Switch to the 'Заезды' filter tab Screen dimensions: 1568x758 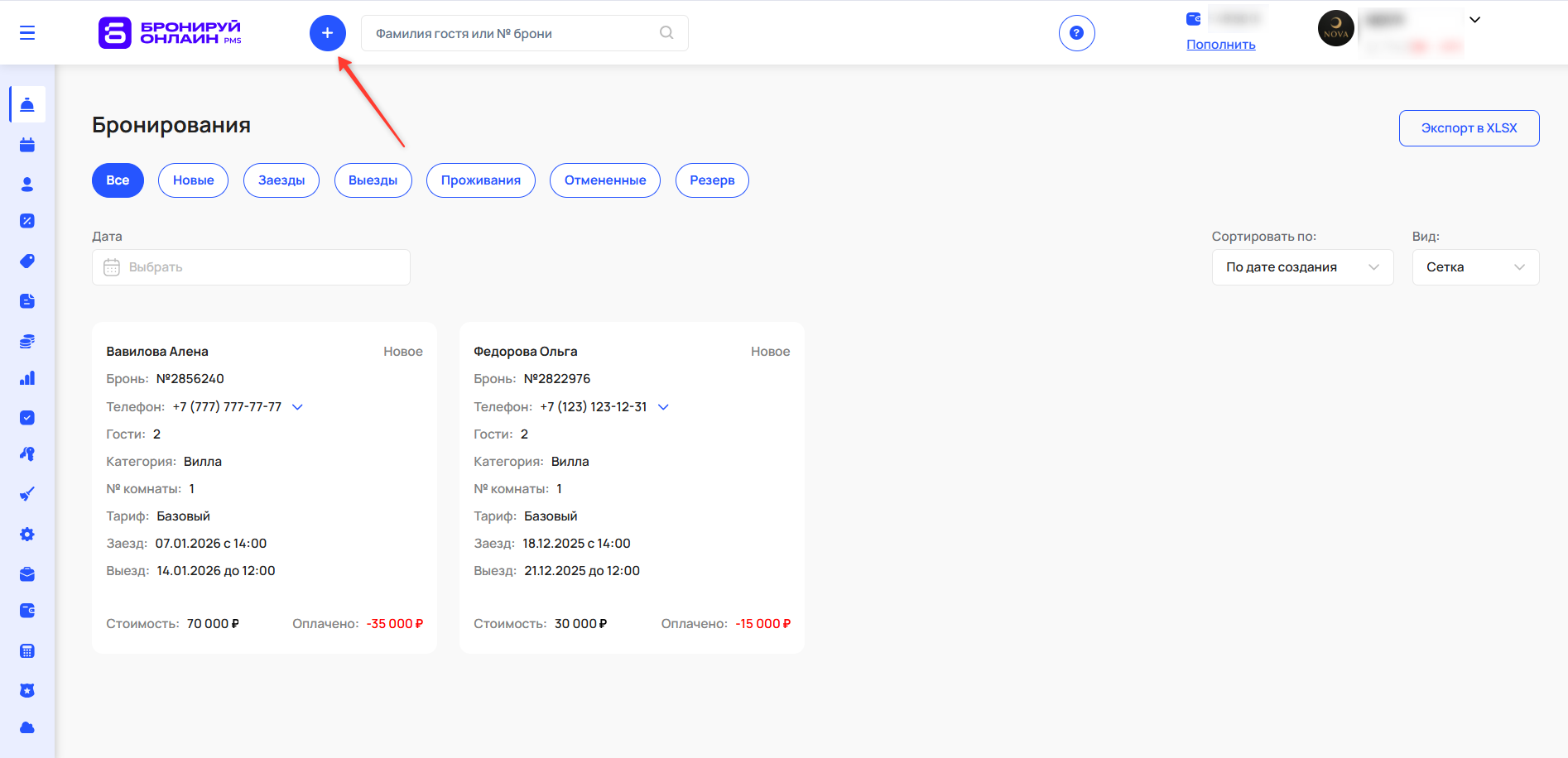pos(281,180)
